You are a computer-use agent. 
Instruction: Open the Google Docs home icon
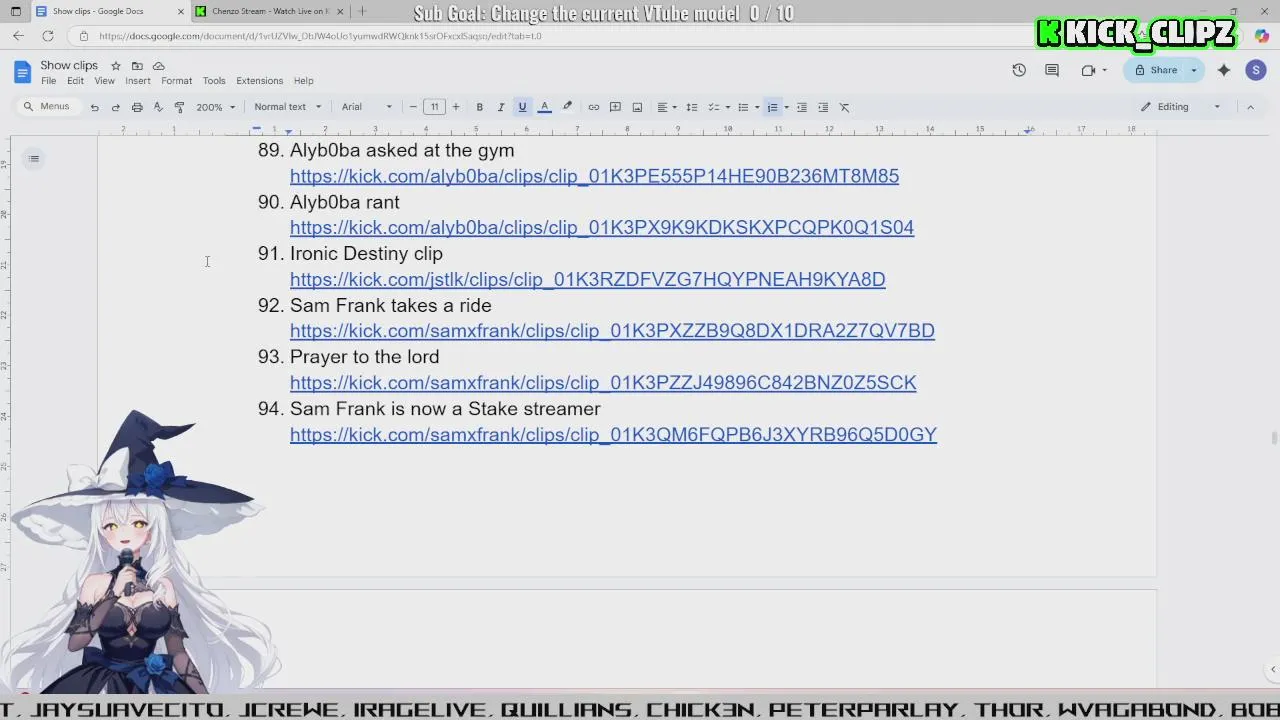click(x=22, y=71)
